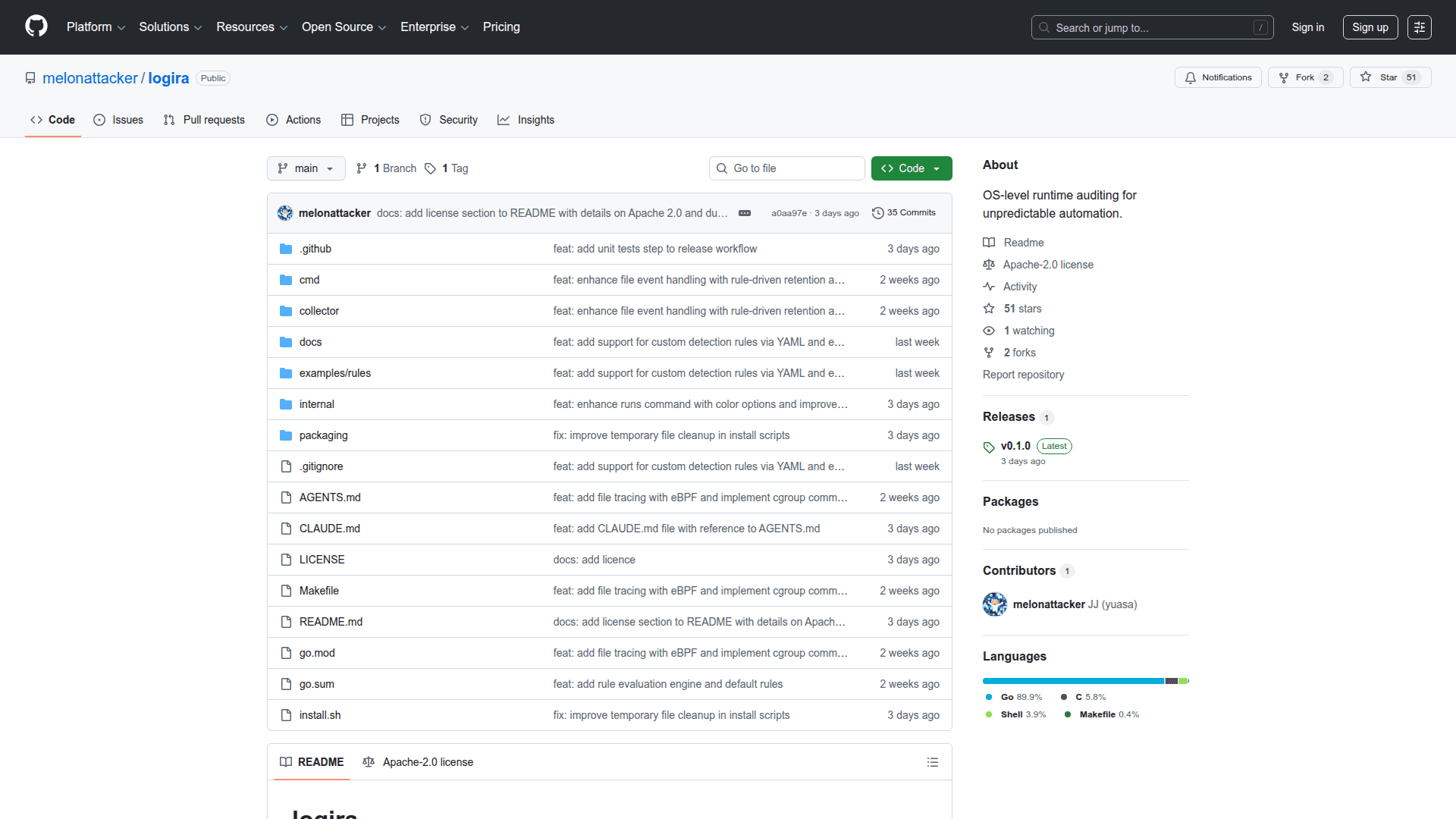Viewport: 1456px width, 819px height.
Task: Open the Apache-2.0 license tab
Action: point(418,762)
